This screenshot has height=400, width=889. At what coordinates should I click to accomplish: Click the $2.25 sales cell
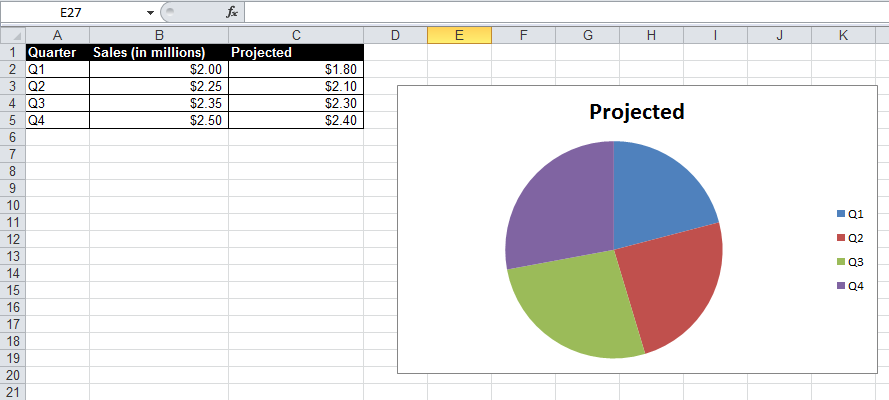(159, 86)
